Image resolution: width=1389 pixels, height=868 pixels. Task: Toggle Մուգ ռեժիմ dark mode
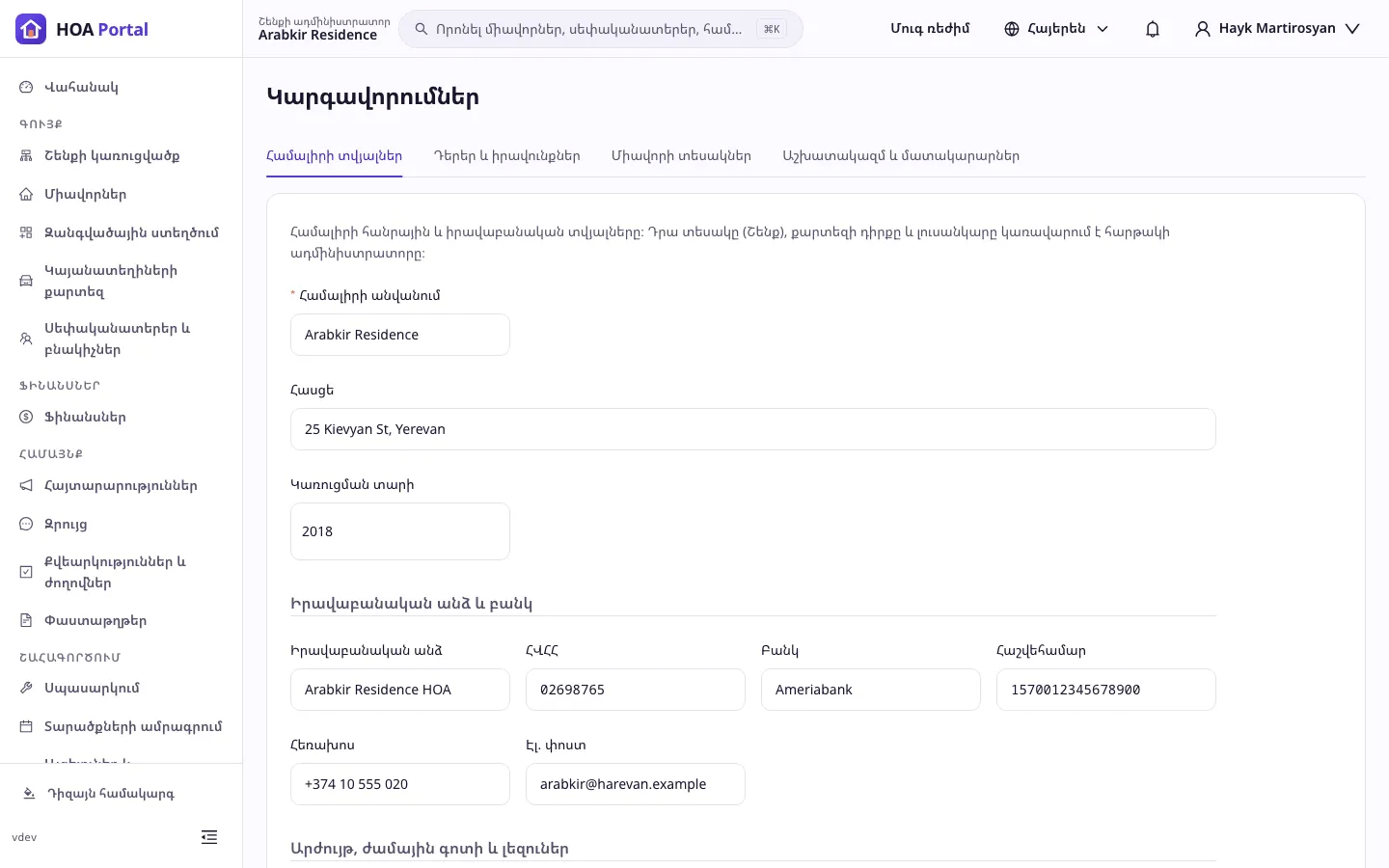(930, 29)
